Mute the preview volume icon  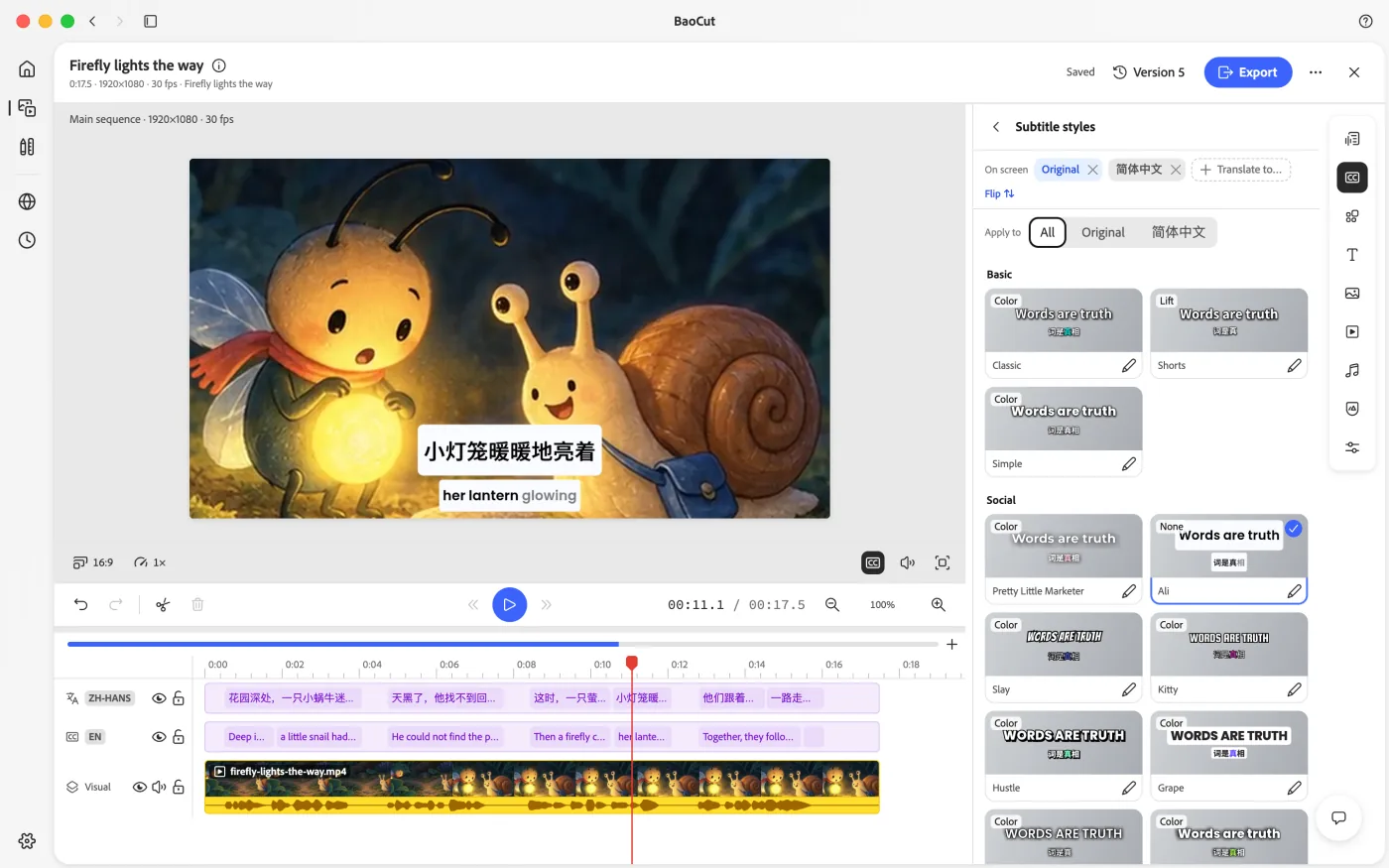[x=907, y=562]
